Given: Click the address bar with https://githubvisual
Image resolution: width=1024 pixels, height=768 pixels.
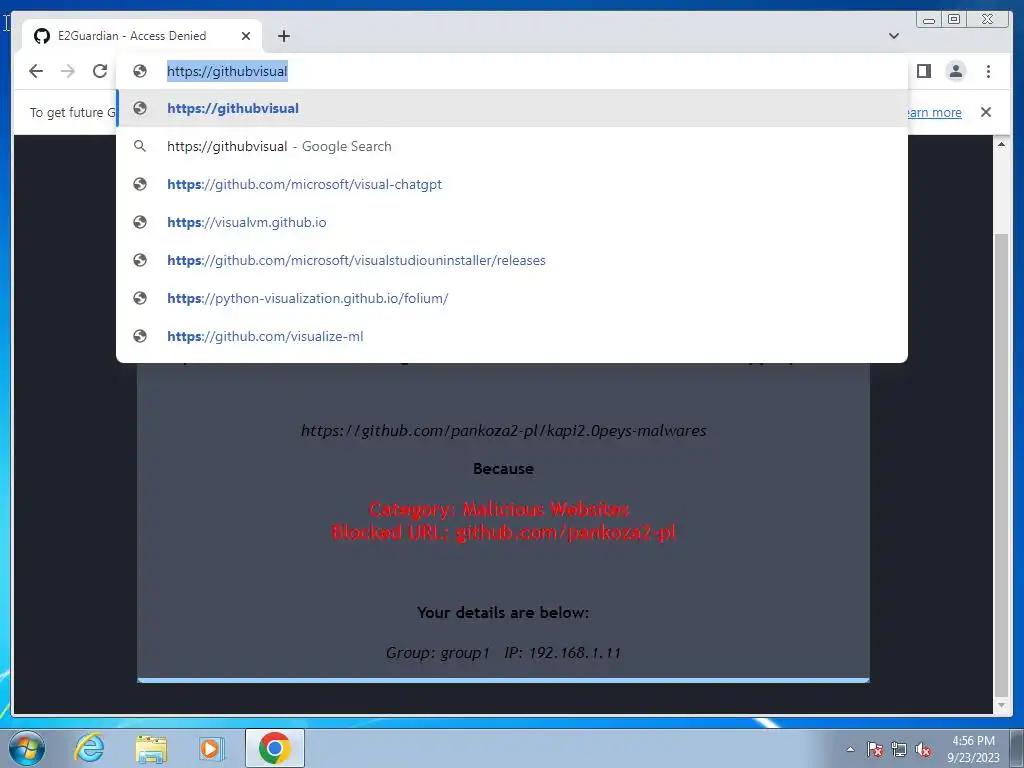Looking at the screenshot, I should tap(512, 71).
